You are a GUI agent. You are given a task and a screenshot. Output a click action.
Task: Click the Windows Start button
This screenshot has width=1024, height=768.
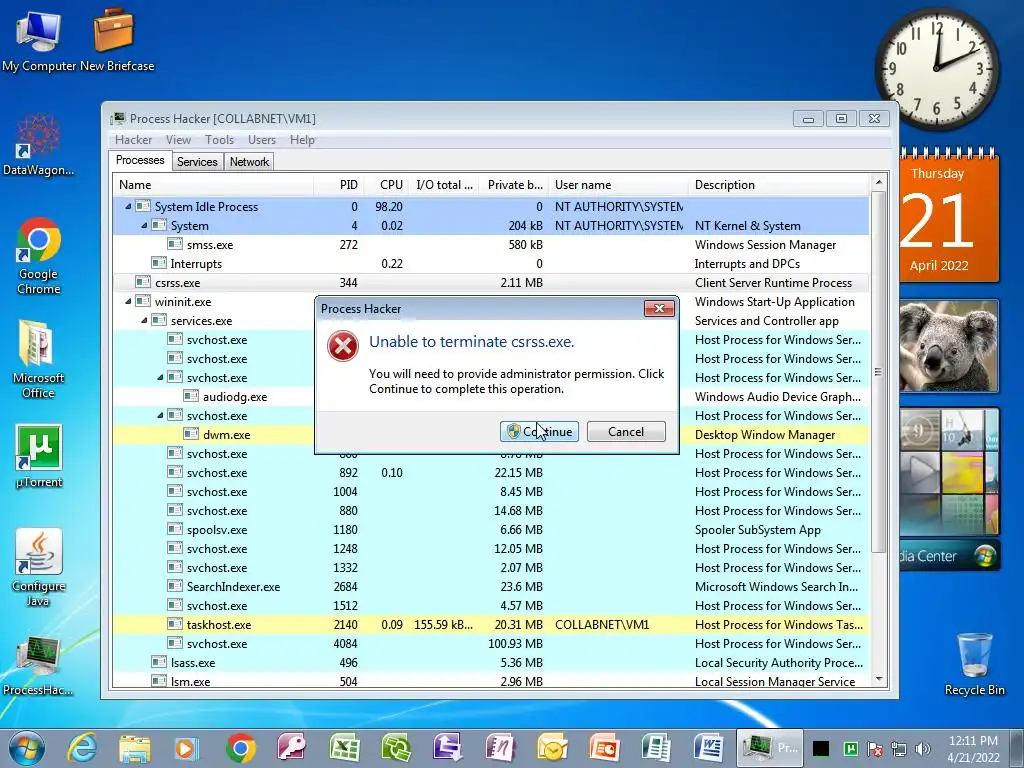[27, 748]
